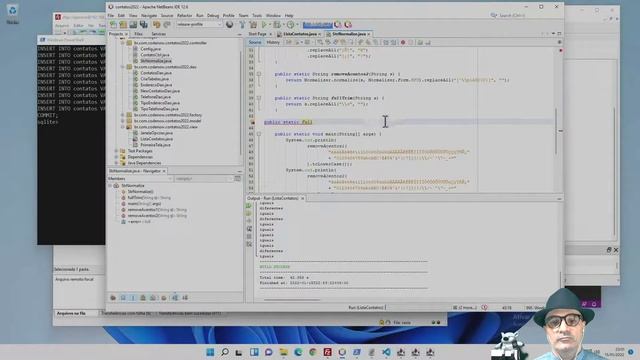This screenshot has height=360, width=640.
Task: Click the Open Project toolbar icon
Action: point(133,24)
